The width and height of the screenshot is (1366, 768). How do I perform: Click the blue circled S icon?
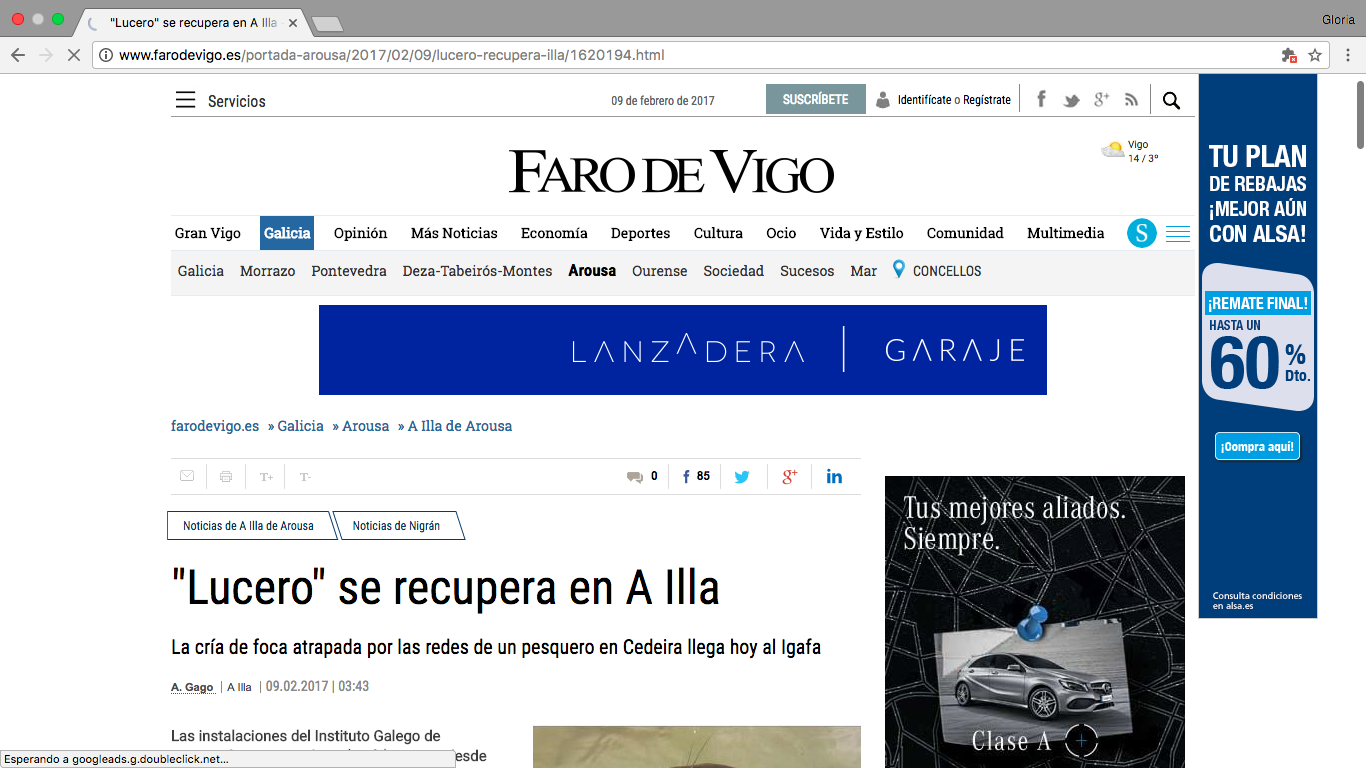pyautogui.click(x=1141, y=233)
